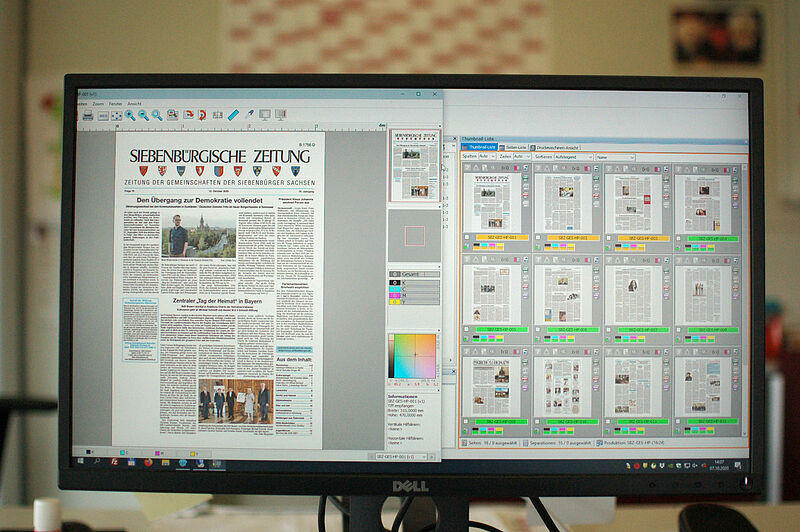The height and width of the screenshot is (532, 800).
Task: Open the notification center icon on taskbar
Action: [737, 465]
